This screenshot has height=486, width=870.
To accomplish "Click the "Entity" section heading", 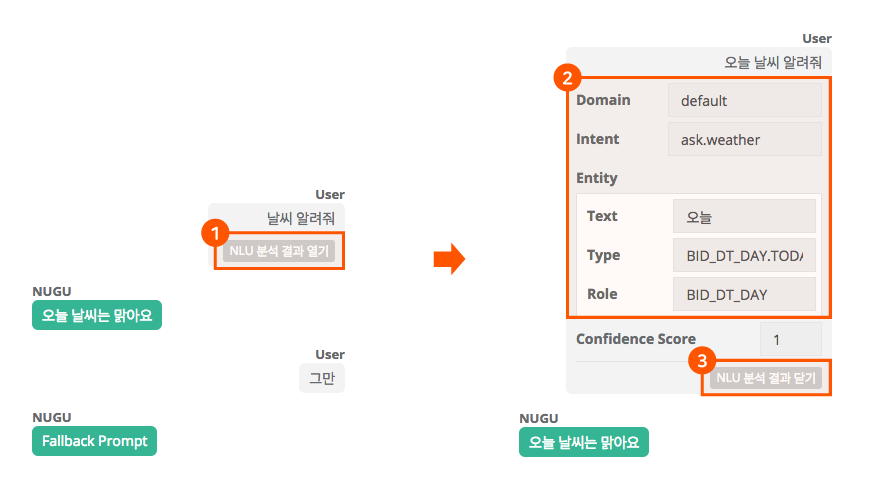I will click(x=597, y=178).
